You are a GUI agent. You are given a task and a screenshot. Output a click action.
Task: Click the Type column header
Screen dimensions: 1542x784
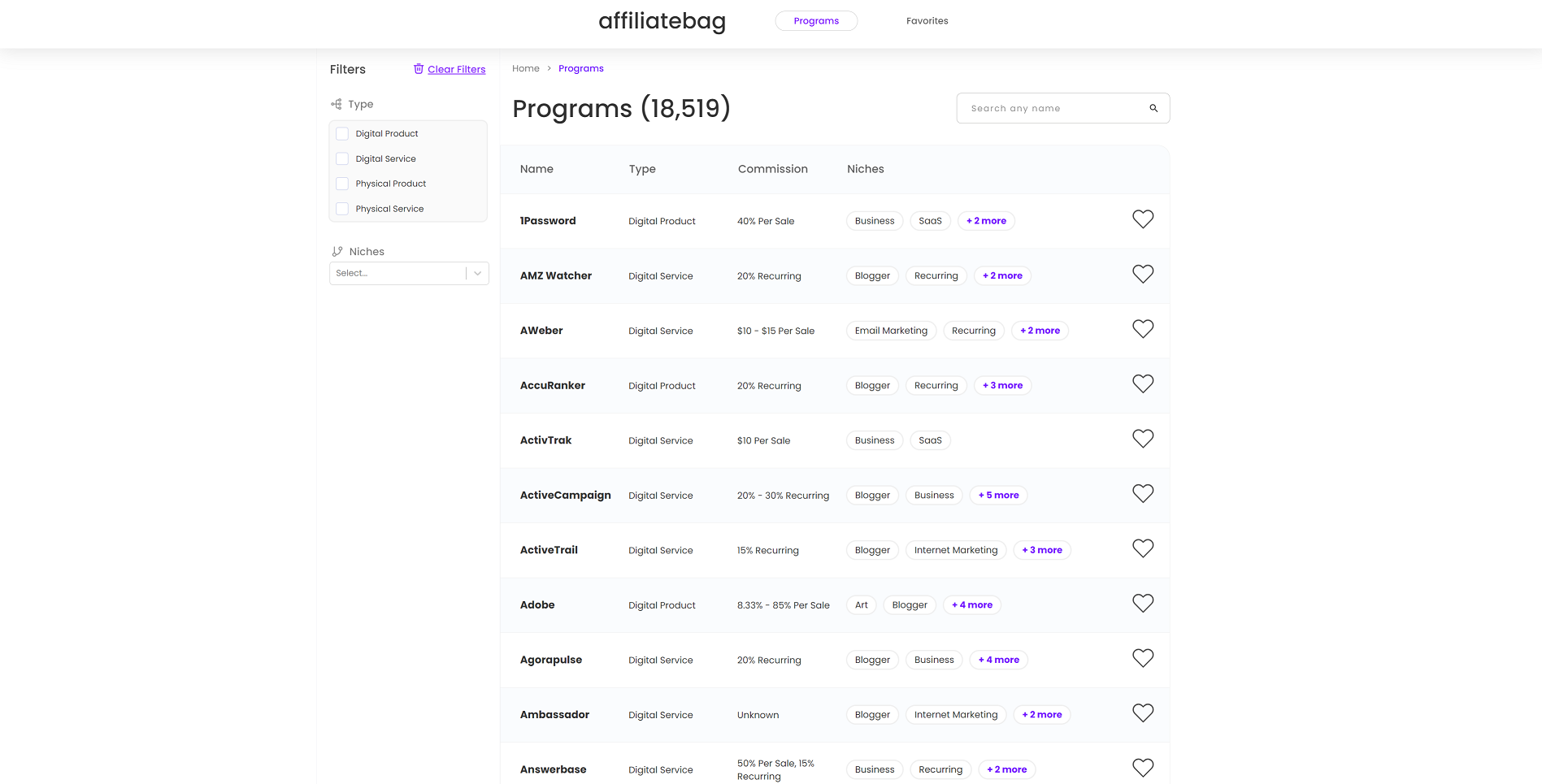[642, 169]
